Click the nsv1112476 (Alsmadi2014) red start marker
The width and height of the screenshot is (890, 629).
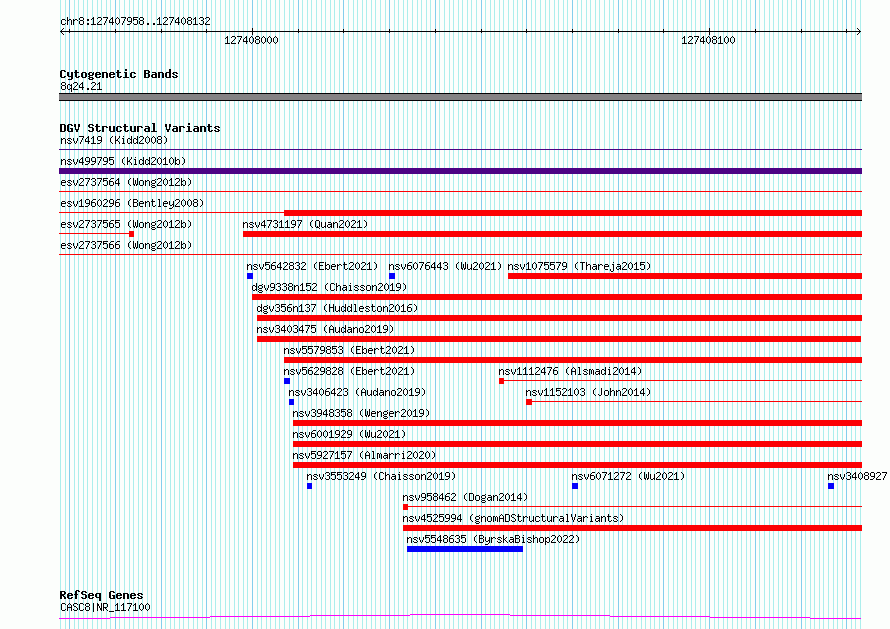501,381
